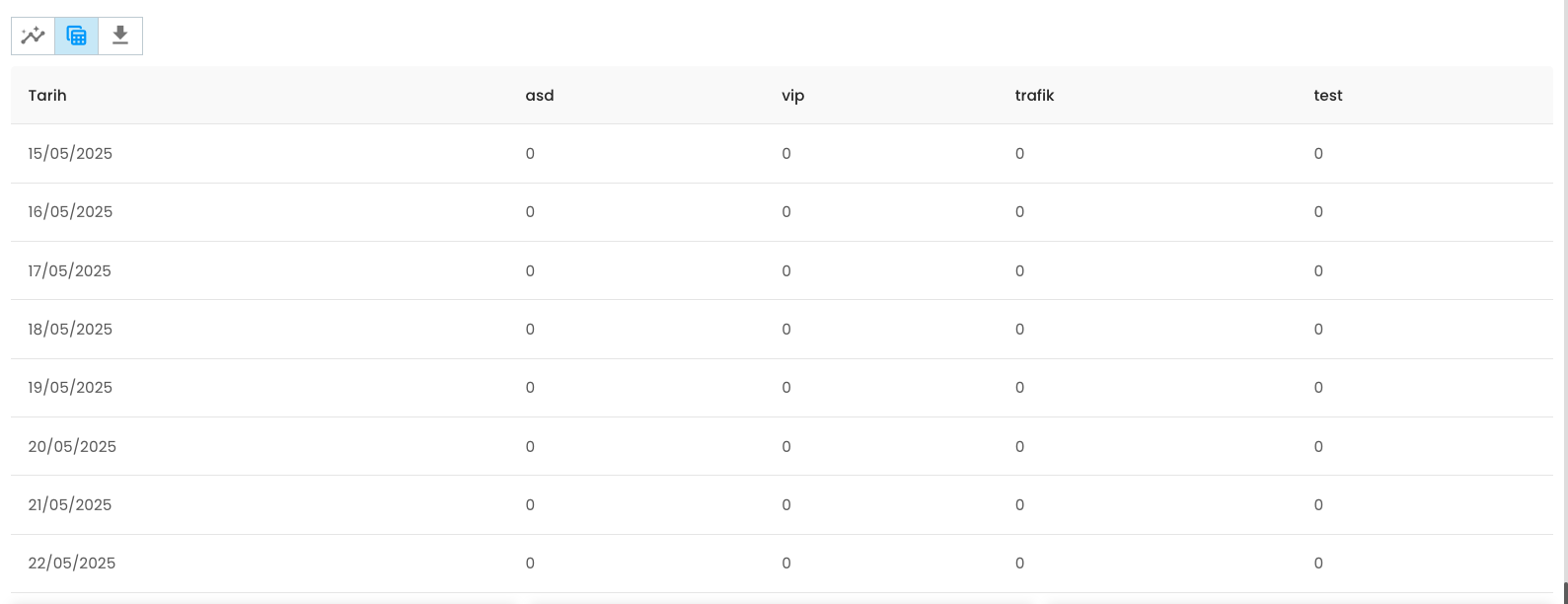This screenshot has width=1568, height=604.
Task: Switch to line chart view icon
Action: click(x=34, y=36)
